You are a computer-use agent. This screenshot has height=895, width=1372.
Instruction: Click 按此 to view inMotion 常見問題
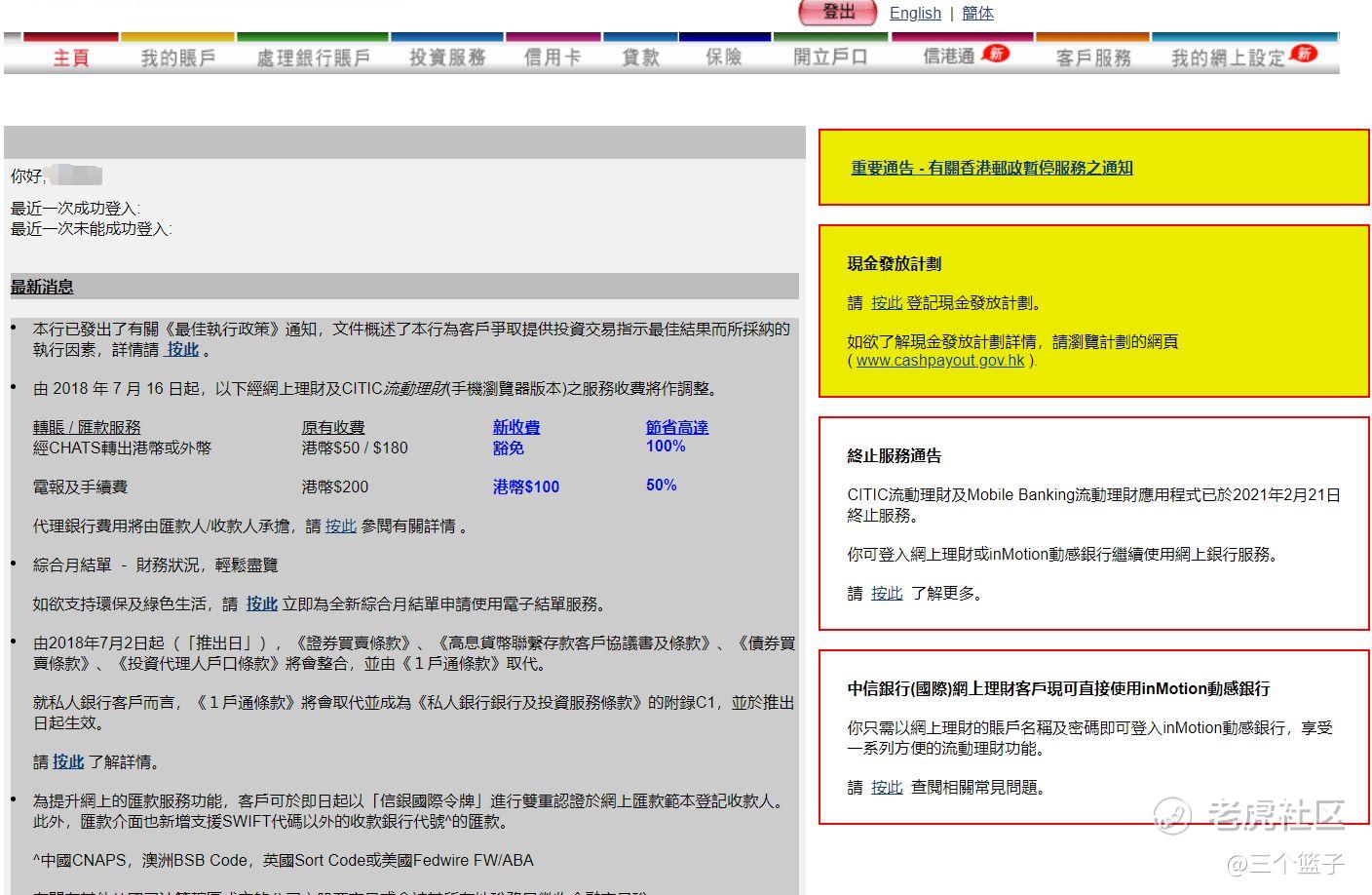pyautogui.click(x=886, y=787)
